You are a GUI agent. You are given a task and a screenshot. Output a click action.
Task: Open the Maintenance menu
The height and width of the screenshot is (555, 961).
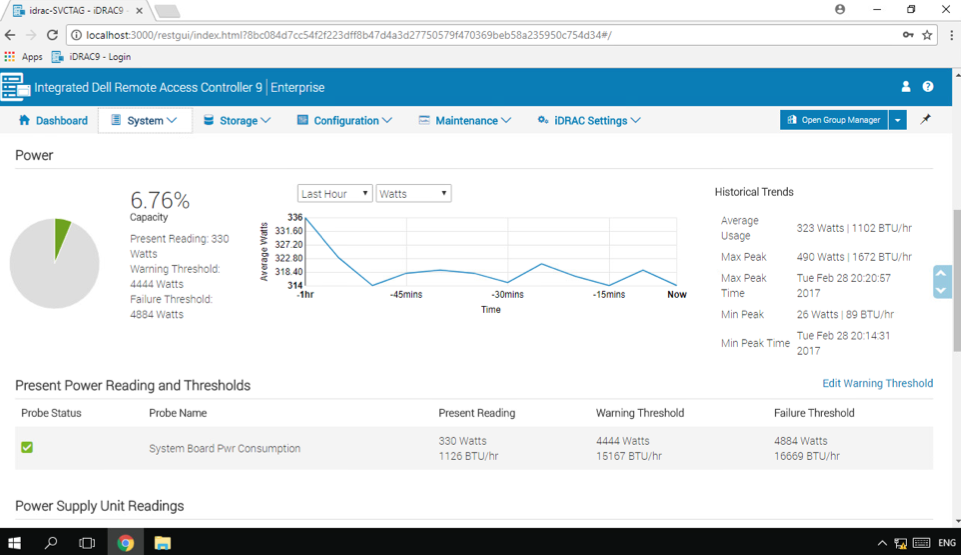click(465, 121)
